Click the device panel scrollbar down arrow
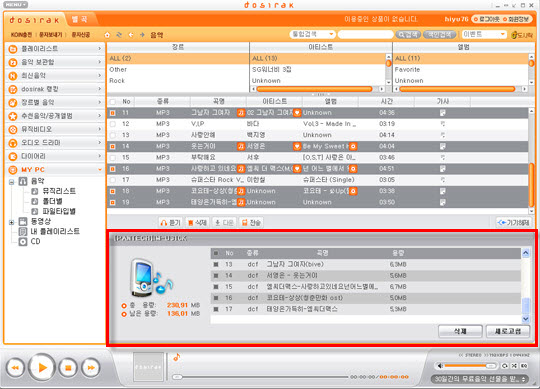Image resolution: width=540 pixels, height=389 pixels. coord(526,319)
